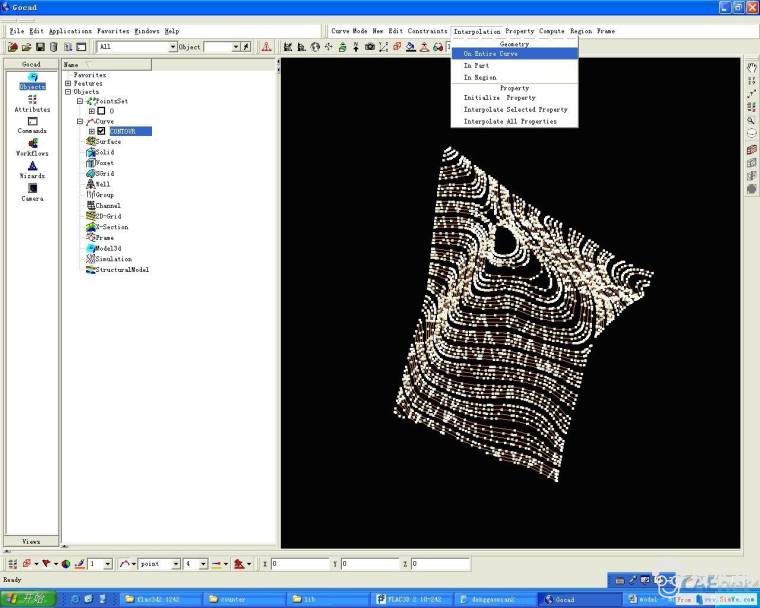Open the Attributes panel icon

click(32, 103)
